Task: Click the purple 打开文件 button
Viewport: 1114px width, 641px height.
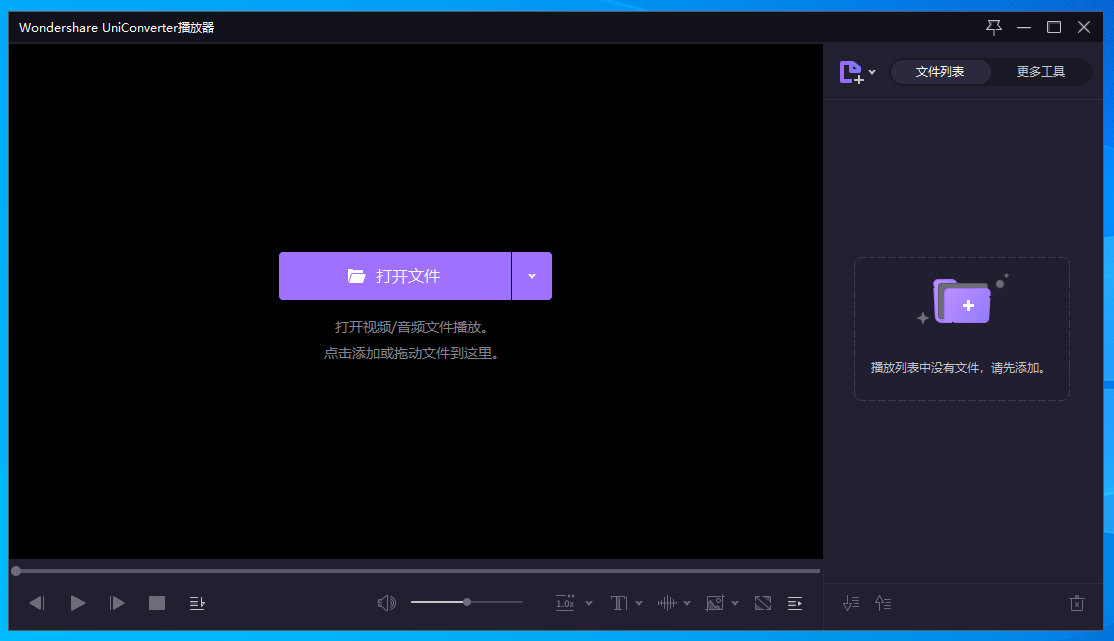Action: (395, 276)
